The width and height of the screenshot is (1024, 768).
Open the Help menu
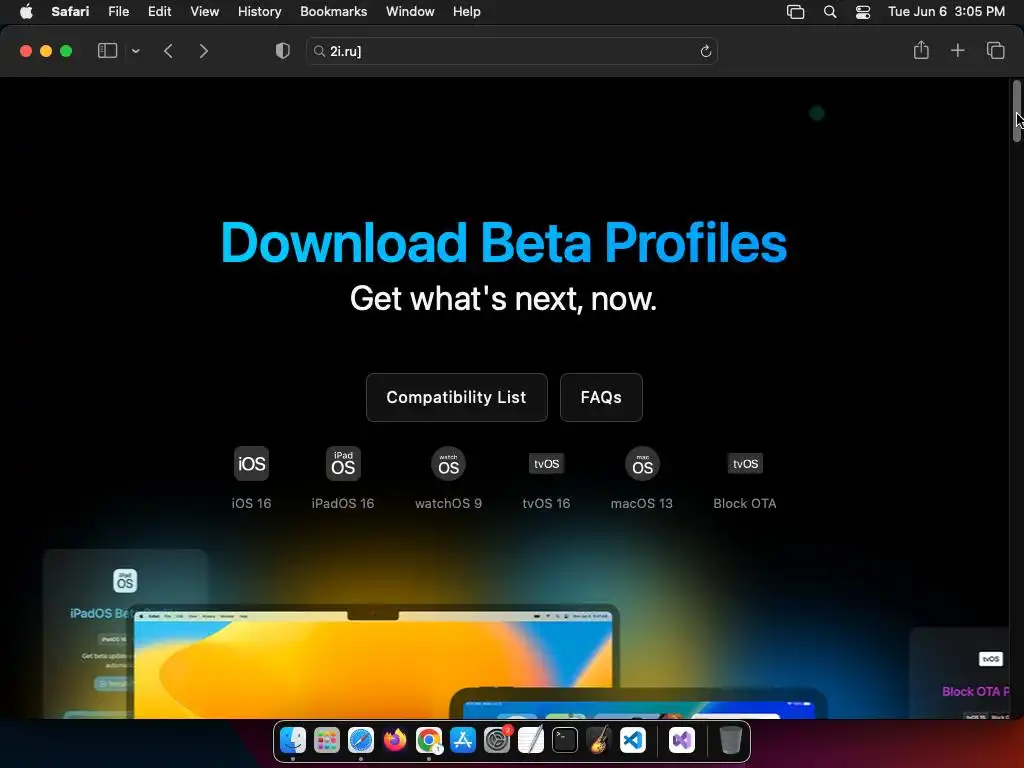[x=466, y=11]
